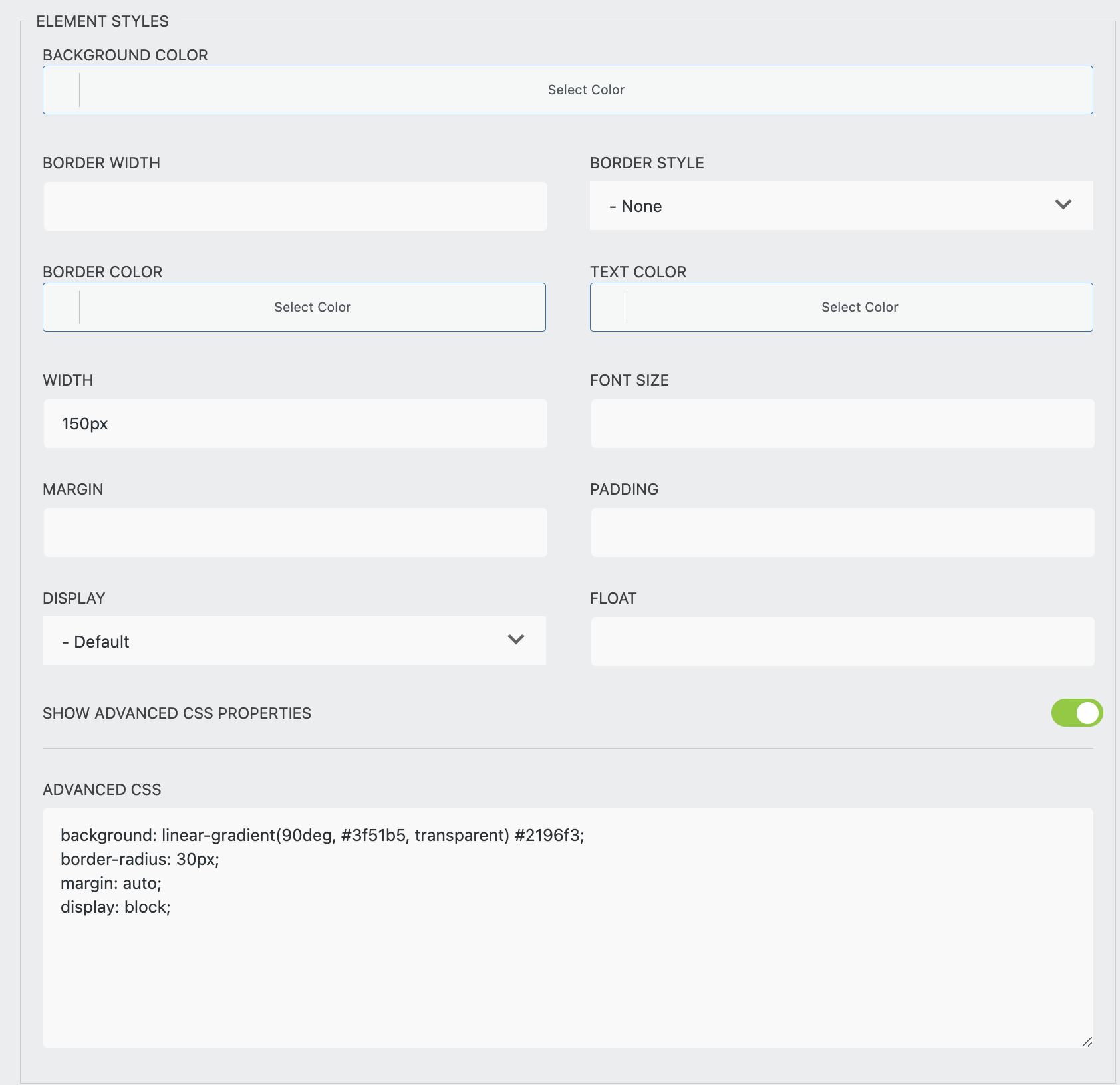Disable Show Advanced CSS Properties
Screen dimensions: 1120x1085
click(1076, 713)
